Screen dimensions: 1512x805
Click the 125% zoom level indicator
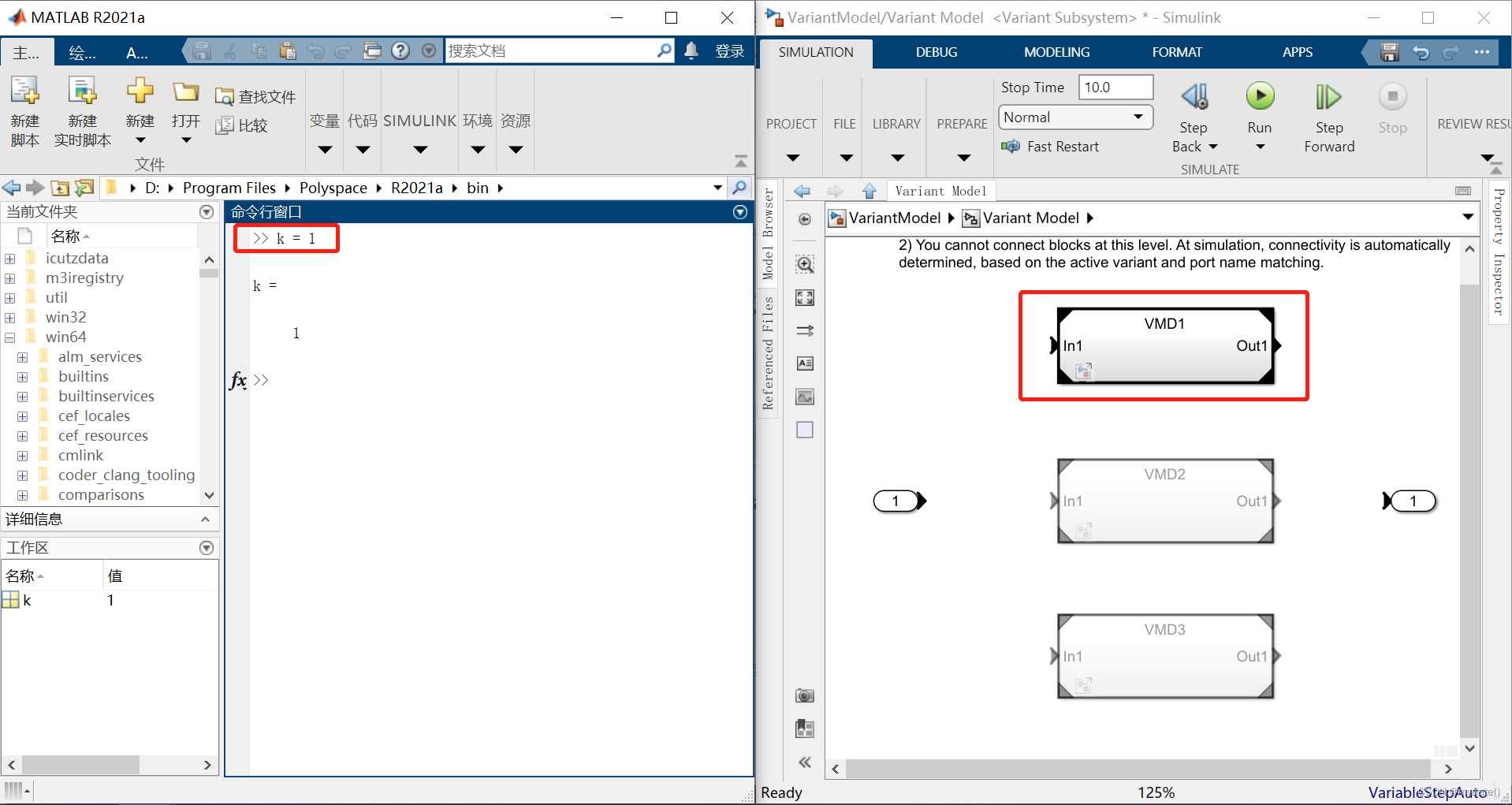[1155, 792]
